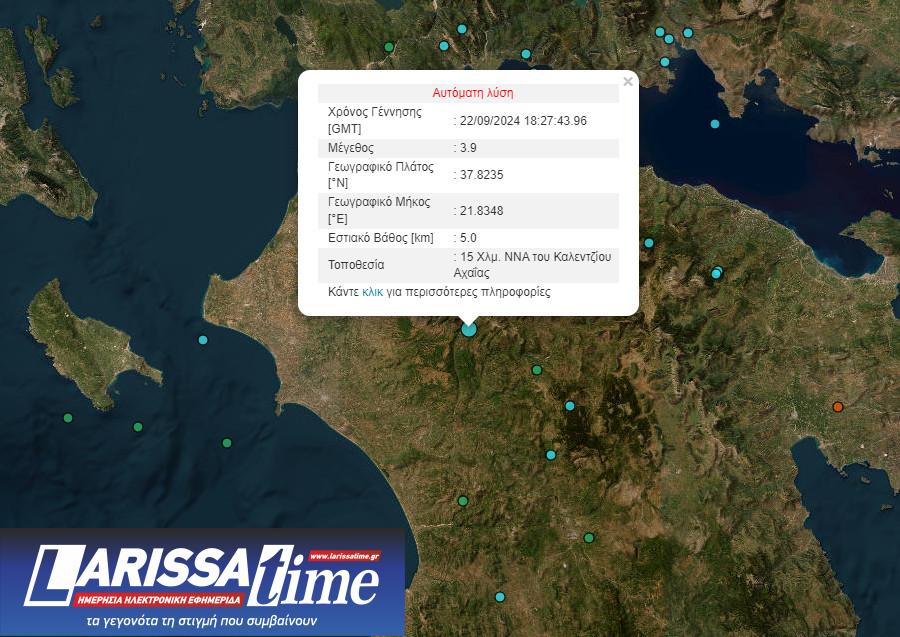
Task: Click the "Αυτόματη λύση" popup header
Action: coord(473,92)
